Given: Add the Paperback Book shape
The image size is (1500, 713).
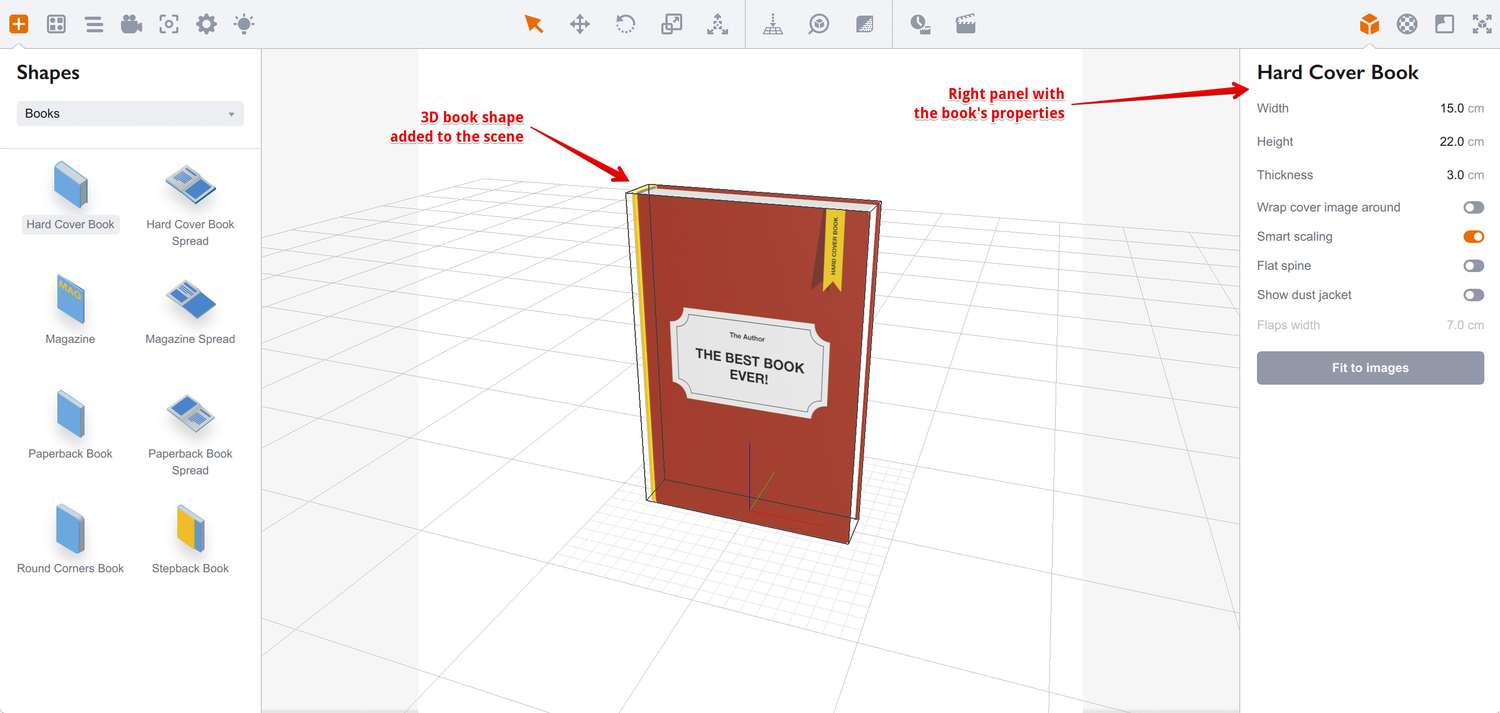Looking at the screenshot, I should [x=70, y=425].
